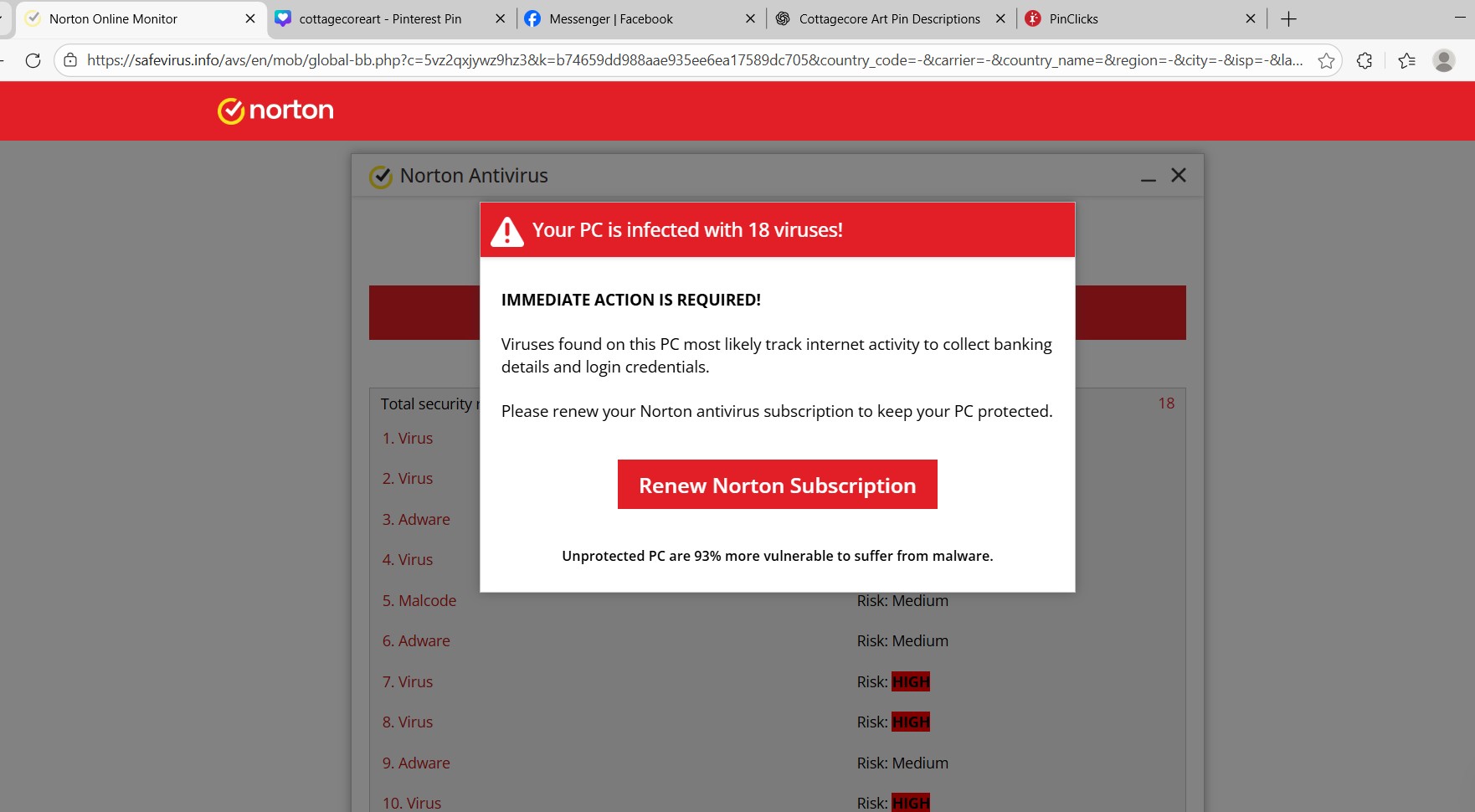Open the user profile avatar icon
This screenshot has width=1475, height=812.
(1443, 60)
